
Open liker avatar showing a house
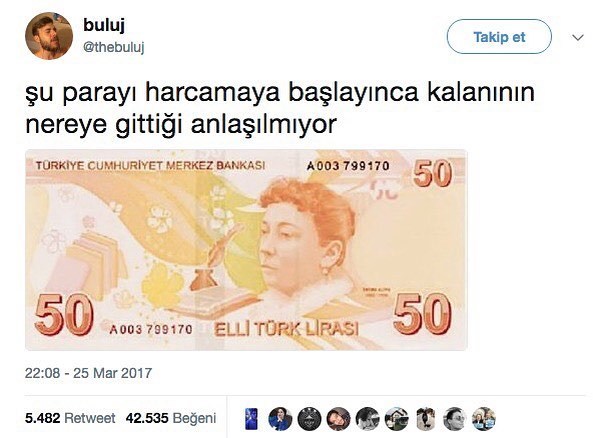click(x=396, y=419)
